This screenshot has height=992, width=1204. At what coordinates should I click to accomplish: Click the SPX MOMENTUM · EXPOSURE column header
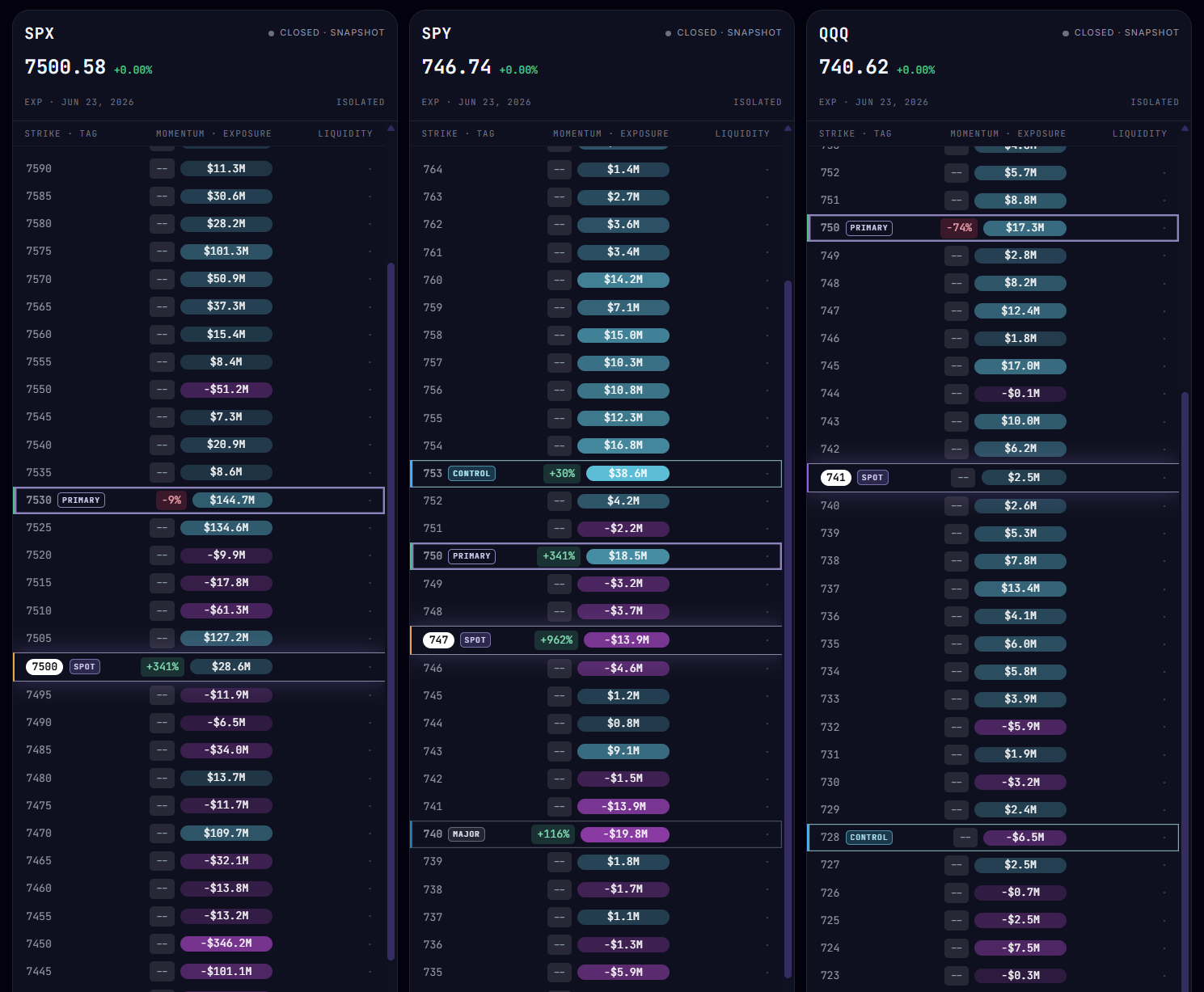[x=213, y=134]
